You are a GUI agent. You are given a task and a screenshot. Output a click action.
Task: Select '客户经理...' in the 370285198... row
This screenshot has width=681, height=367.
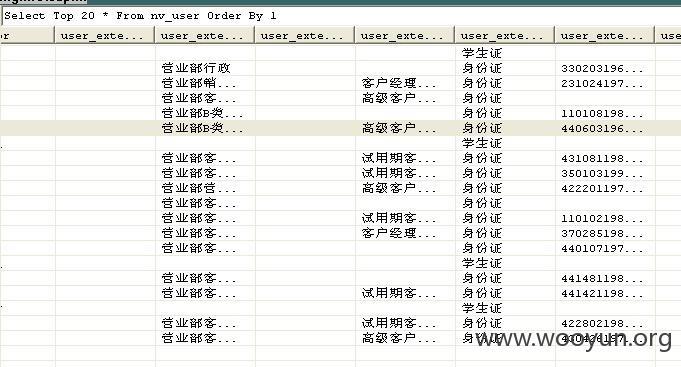coord(399,234)
